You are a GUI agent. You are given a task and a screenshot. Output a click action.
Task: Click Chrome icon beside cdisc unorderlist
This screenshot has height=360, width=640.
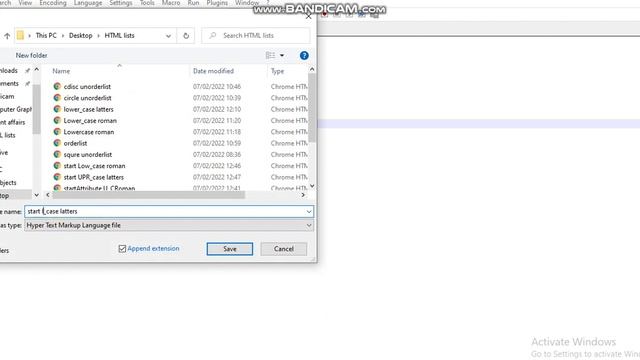click(x=57, y=87)
